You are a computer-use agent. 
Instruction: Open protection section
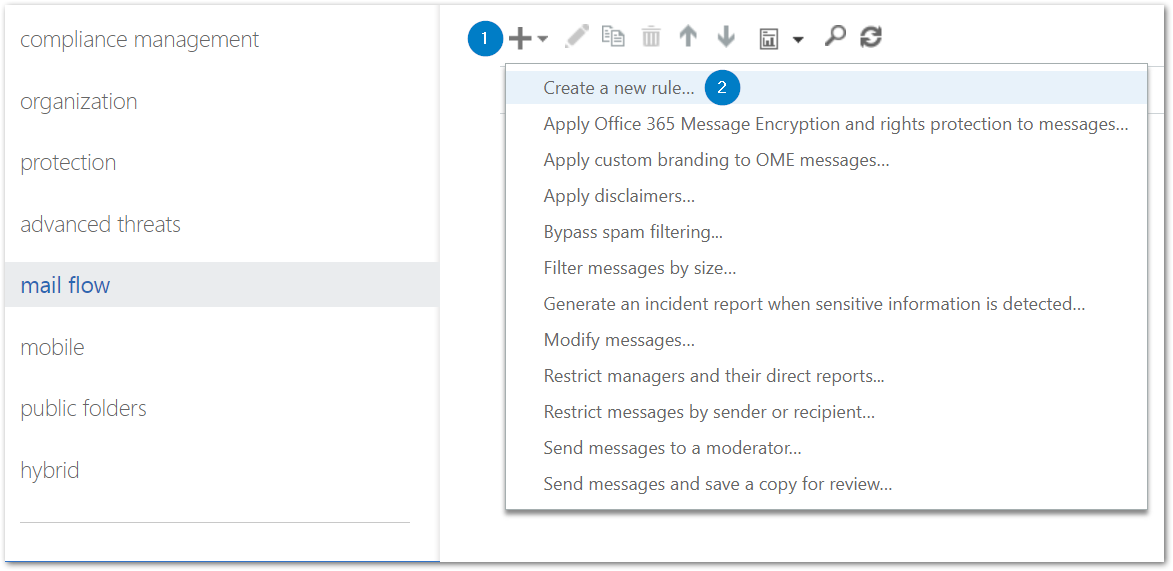68,163
